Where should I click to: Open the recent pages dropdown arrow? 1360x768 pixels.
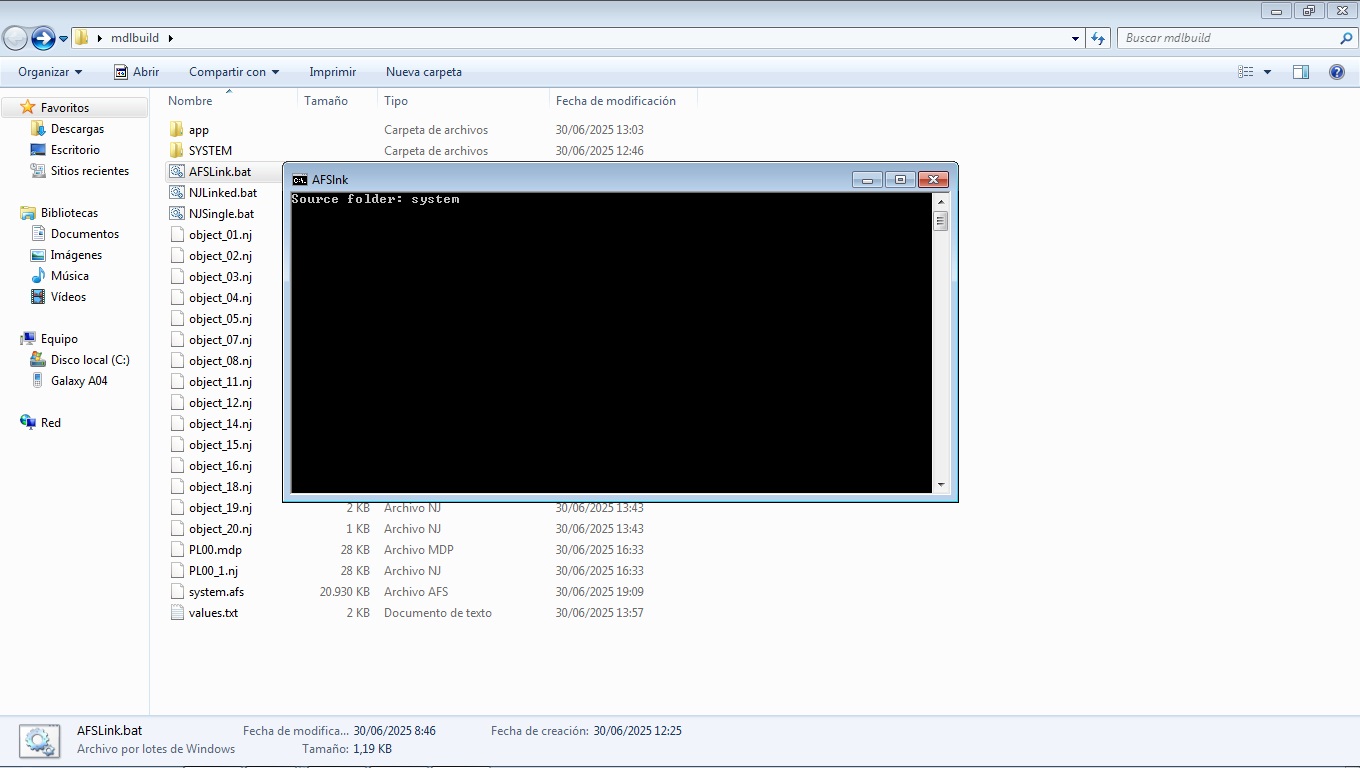[64, 39]
